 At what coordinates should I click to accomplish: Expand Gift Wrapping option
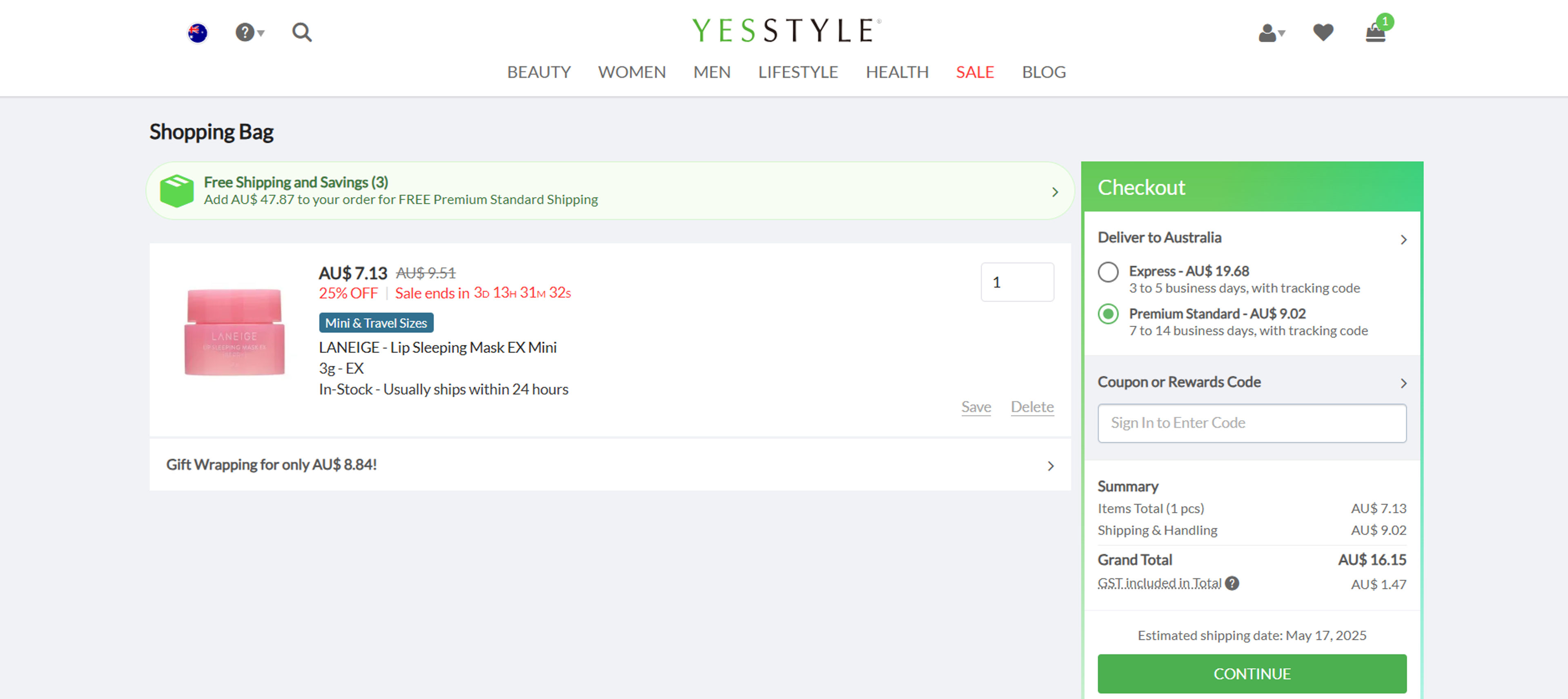coord(610,465)
